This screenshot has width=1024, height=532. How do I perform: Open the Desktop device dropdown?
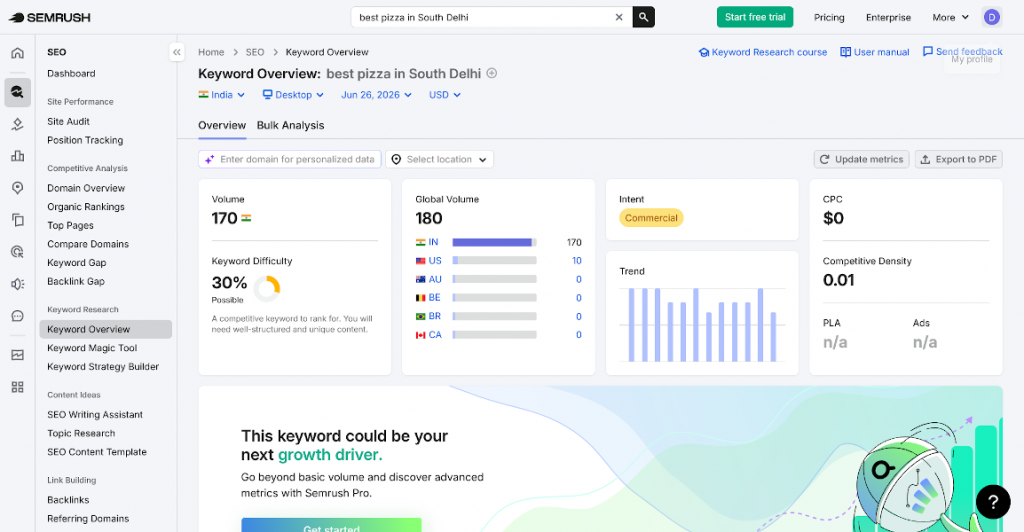293,95
